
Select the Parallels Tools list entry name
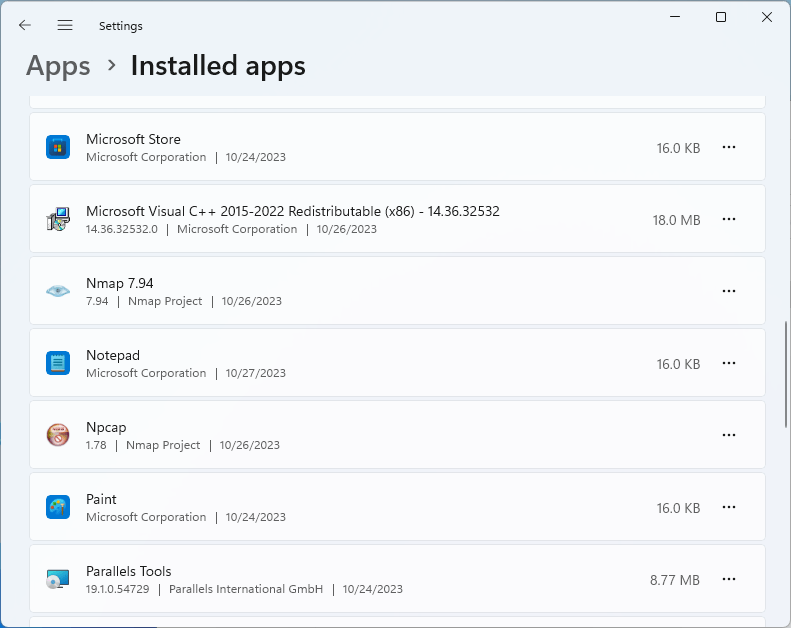tap(128, 571)
